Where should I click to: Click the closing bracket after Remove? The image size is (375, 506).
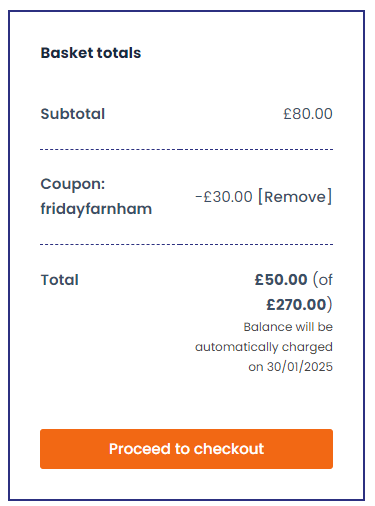(330, 196)
